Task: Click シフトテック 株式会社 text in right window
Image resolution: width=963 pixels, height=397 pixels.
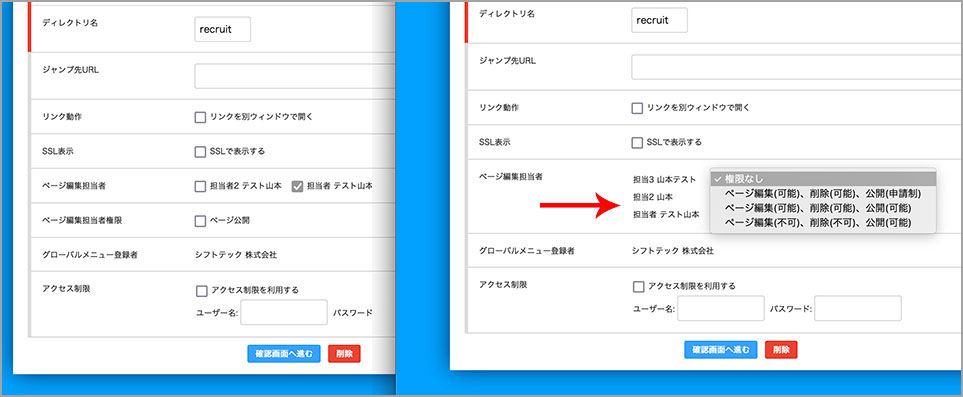Action: tap(673, 251)
